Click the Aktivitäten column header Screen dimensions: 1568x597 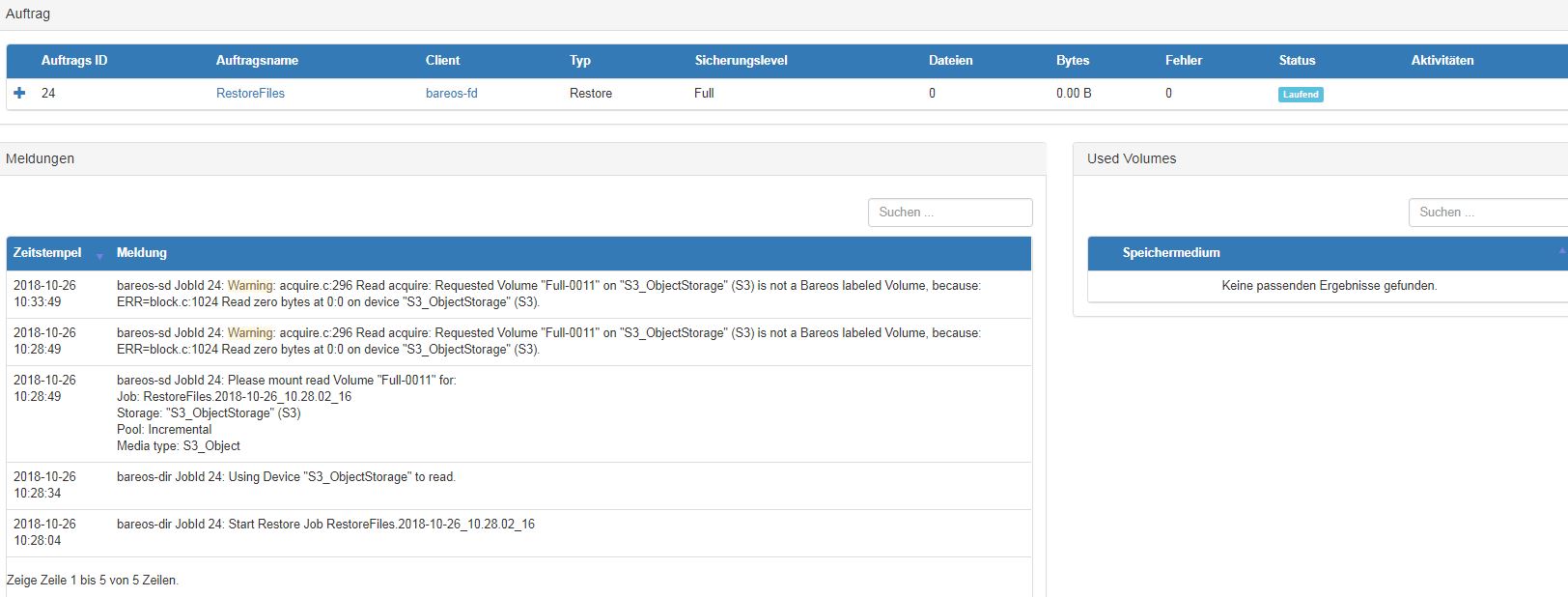pos(1442,61)
